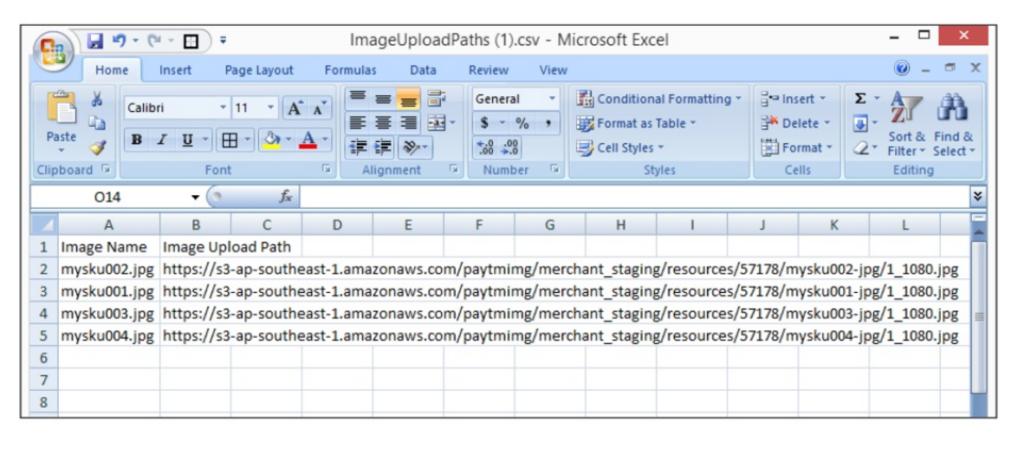Apply the Comma Style format
This screenshot has height=449, width=1024.
tap(548, 123)
